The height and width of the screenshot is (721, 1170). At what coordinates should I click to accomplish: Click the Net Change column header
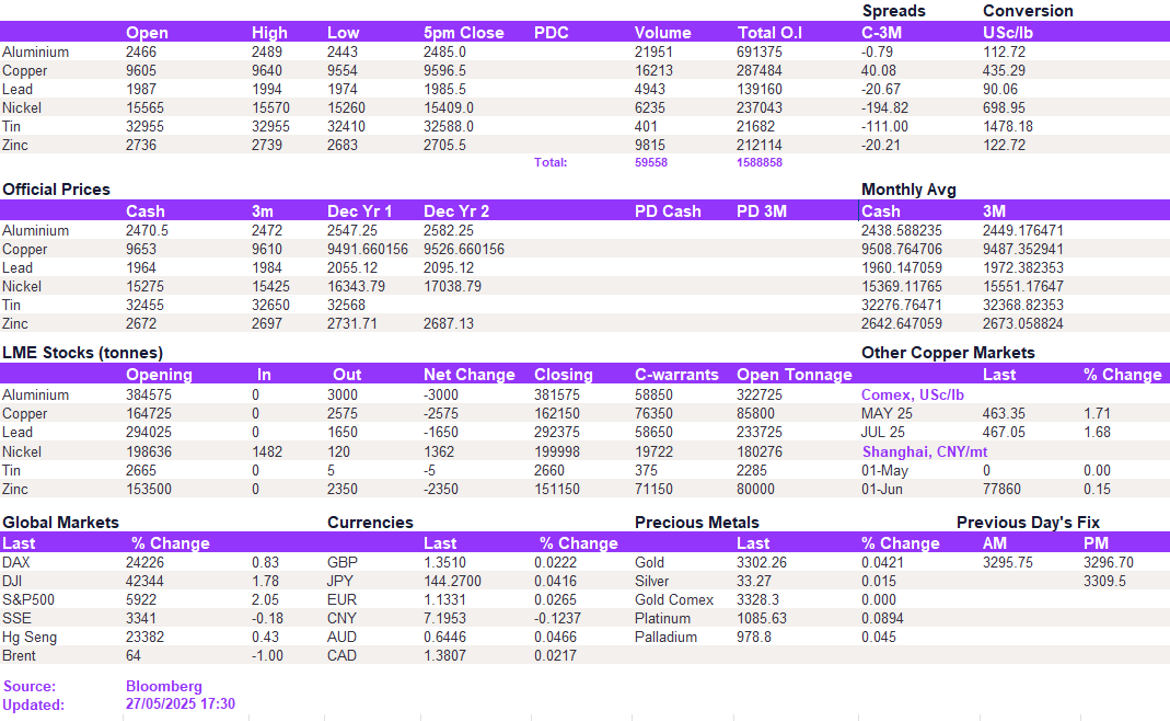click(469, 375)
